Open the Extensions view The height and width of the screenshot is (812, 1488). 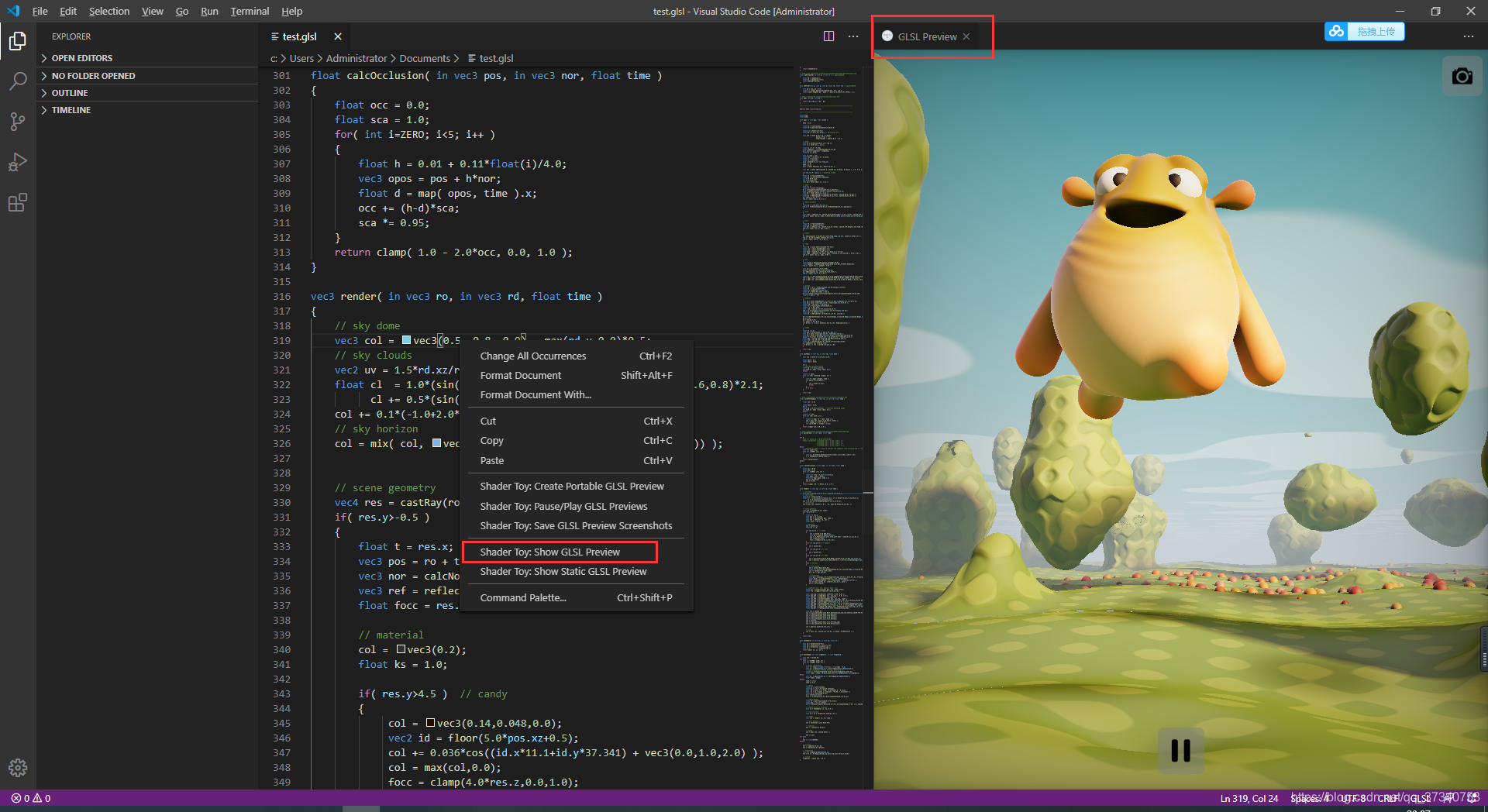coord(18,203)
